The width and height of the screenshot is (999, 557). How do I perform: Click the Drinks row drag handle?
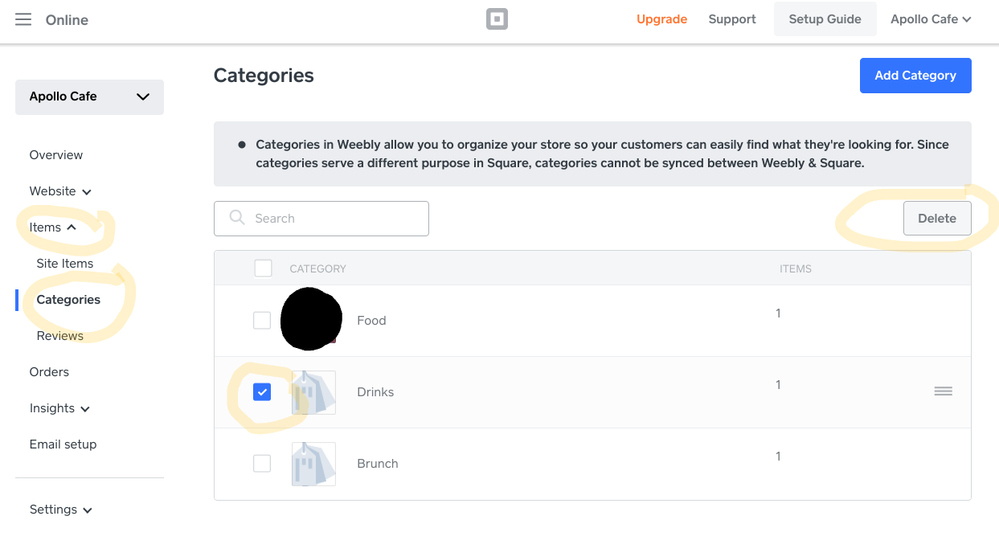pos(943,391)
